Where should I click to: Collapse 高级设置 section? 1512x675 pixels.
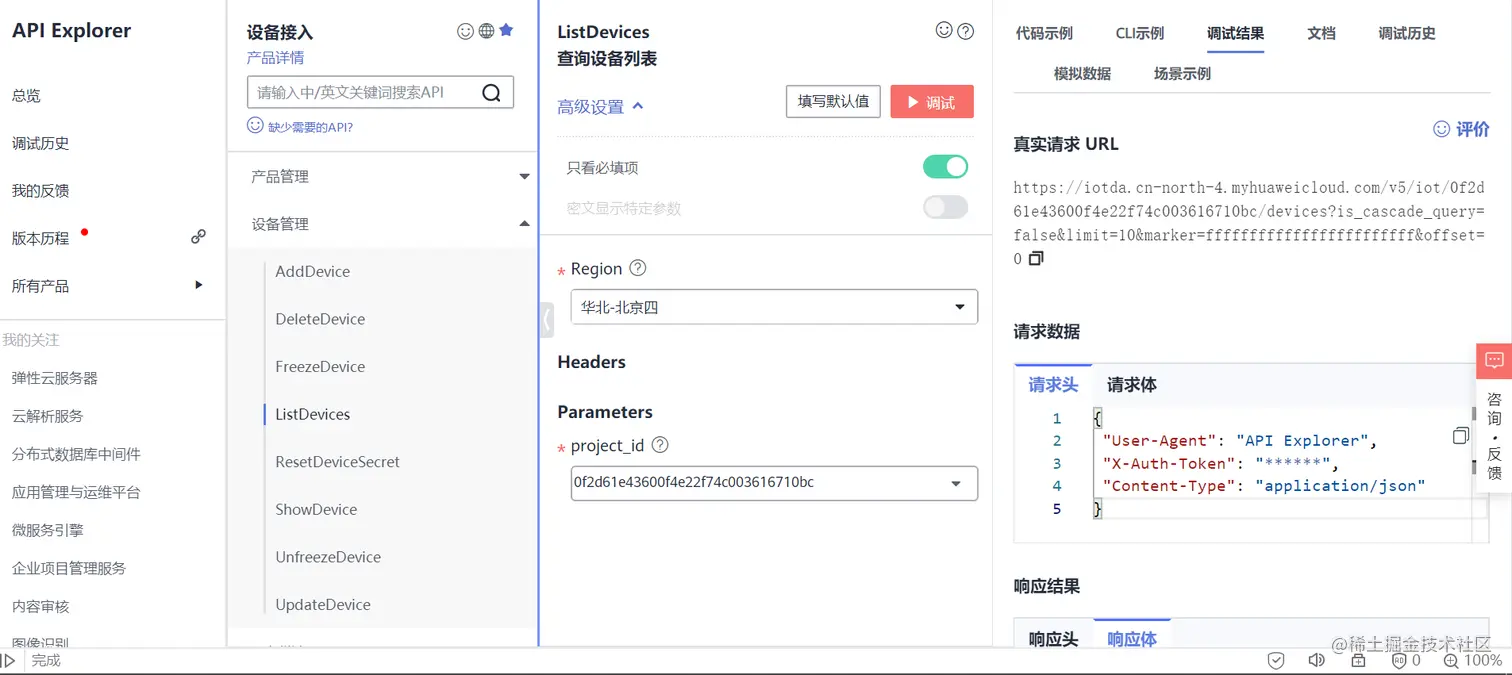click(x=600, y=107)
